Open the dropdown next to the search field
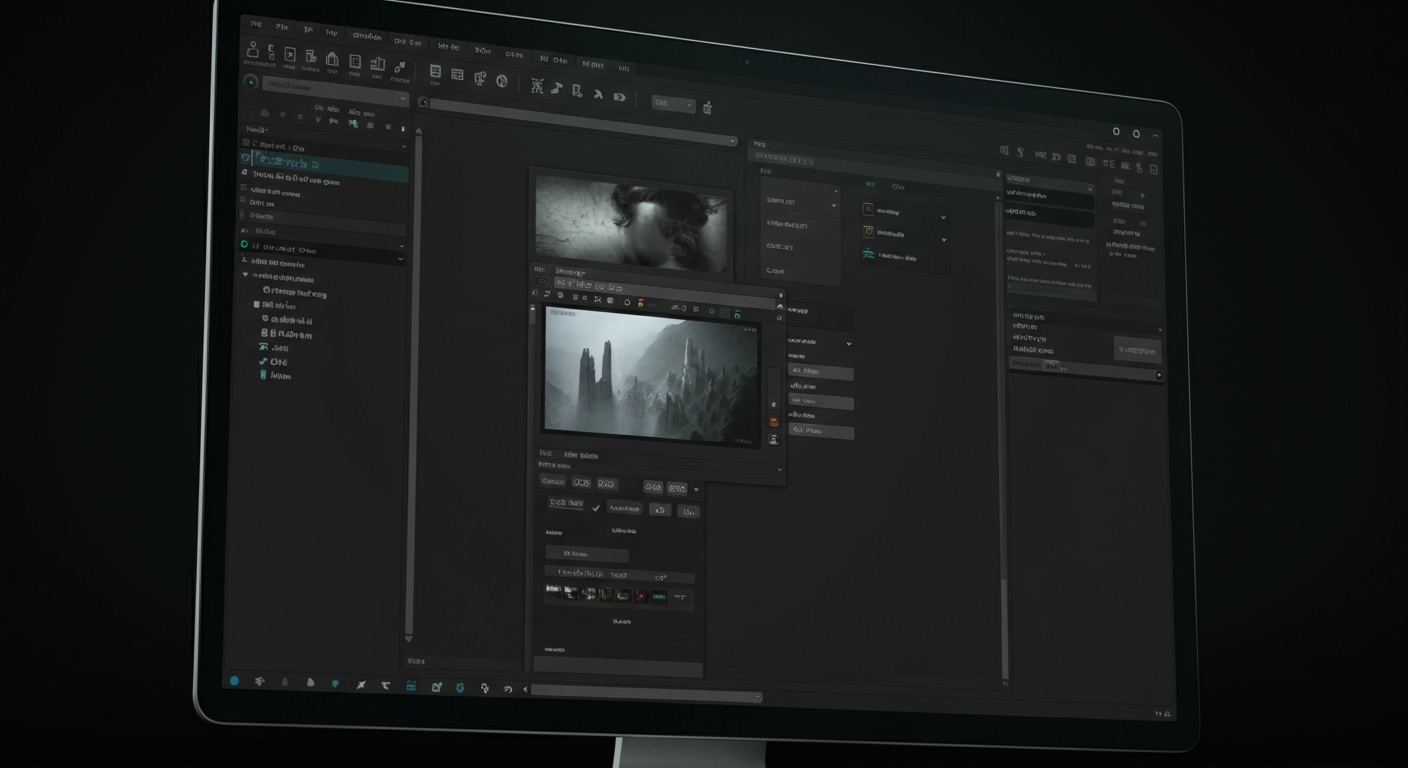This screenshot has height=768, width=1408. [x=402, y=98]
